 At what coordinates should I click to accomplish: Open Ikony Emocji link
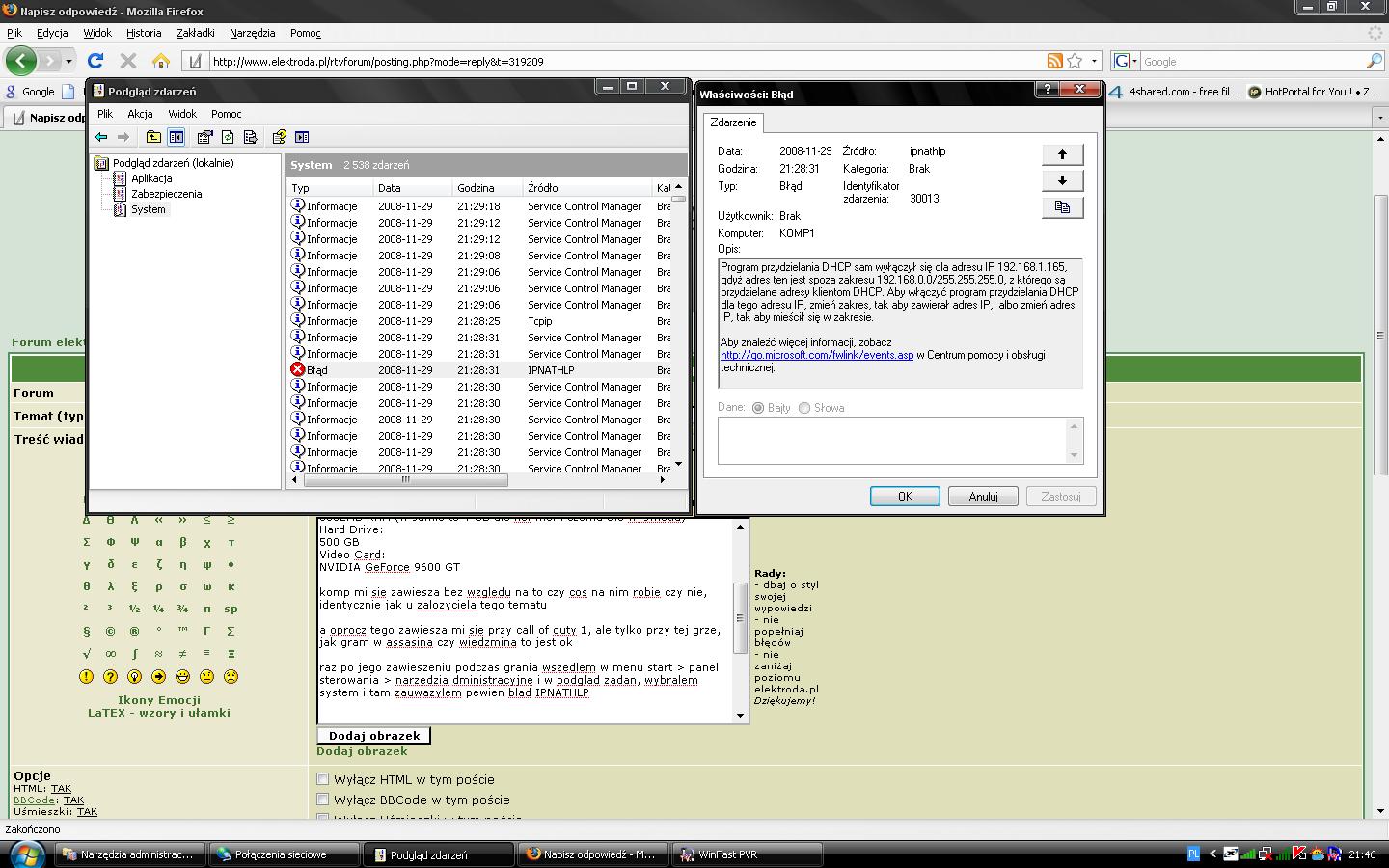(x=159, y=700)
